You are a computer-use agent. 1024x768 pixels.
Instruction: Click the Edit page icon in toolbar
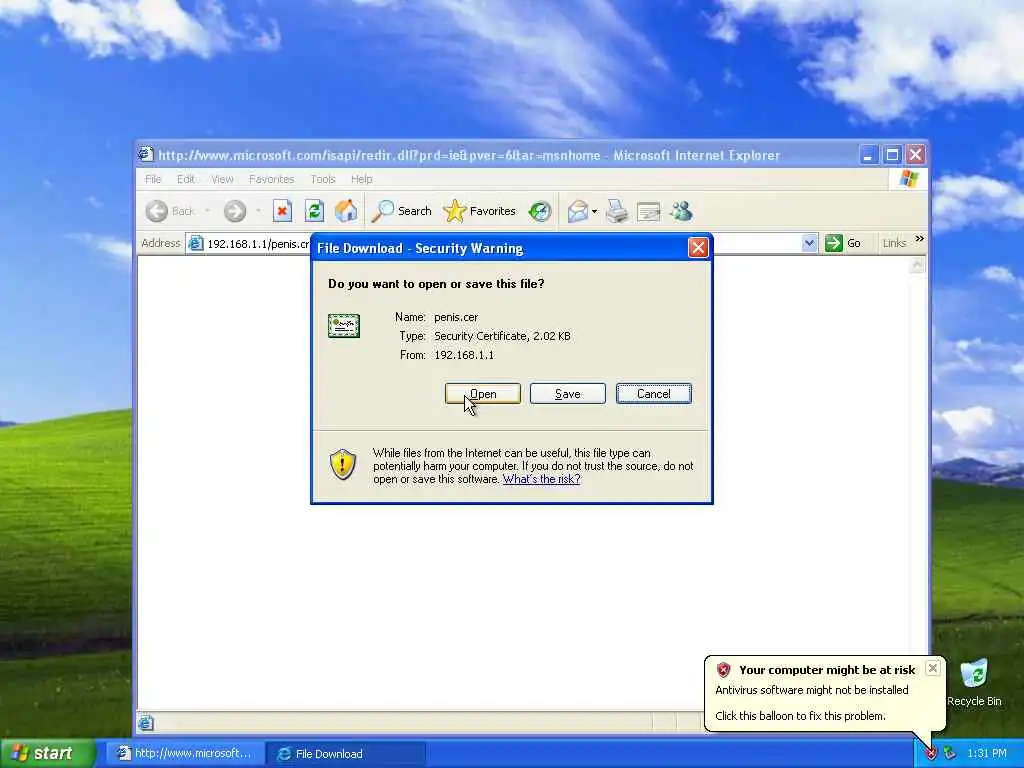(x=648, y=212)
